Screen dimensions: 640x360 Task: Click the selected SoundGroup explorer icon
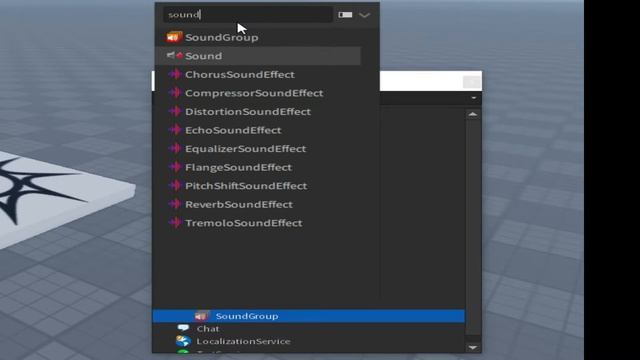[202, 316]
